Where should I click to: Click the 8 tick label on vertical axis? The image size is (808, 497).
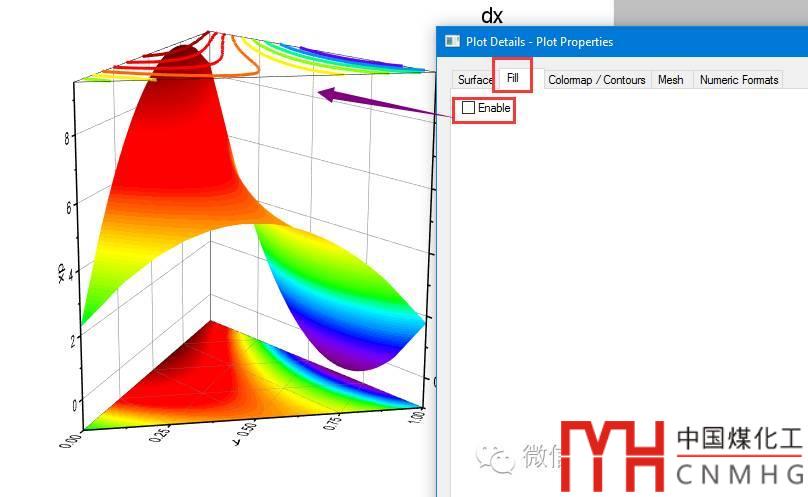point(66,139)
